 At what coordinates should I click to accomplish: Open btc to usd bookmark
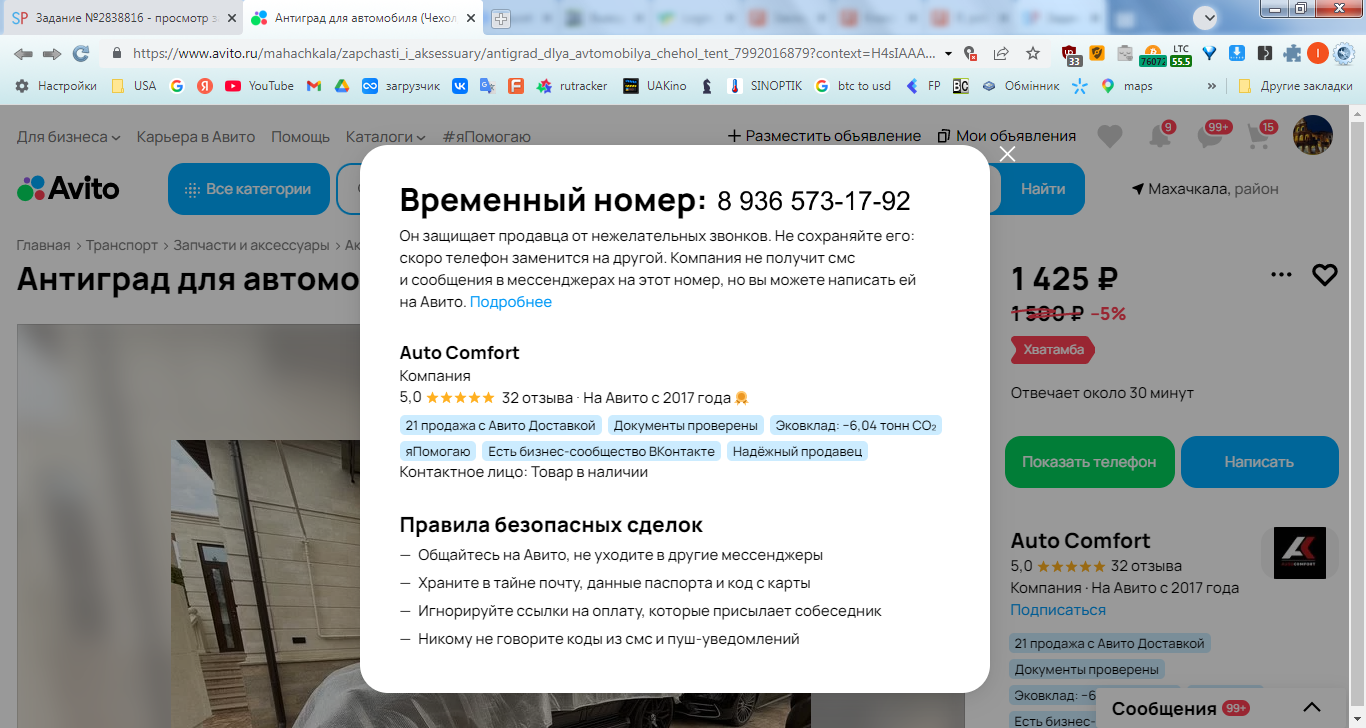pos(853,86)
